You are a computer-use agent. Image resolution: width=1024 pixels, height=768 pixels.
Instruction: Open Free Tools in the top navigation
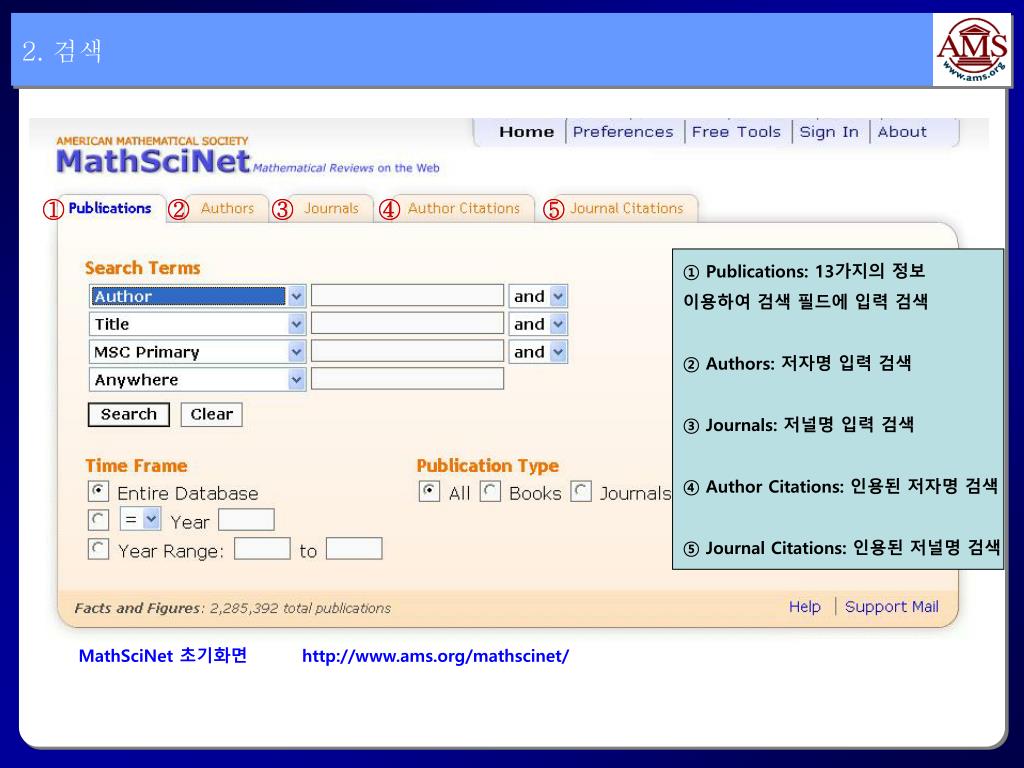(736, 132)
